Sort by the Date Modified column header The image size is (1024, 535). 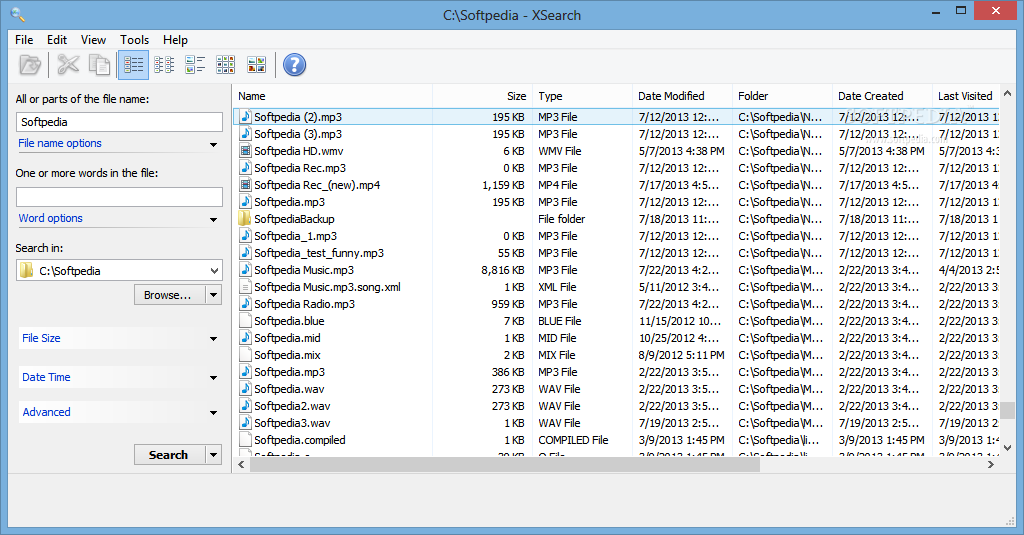[682, 96]
